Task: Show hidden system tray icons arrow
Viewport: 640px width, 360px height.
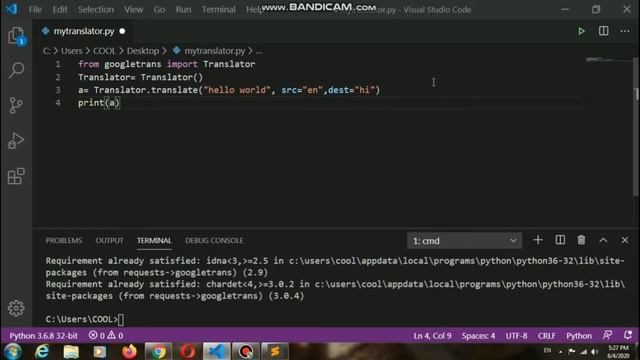Action: coord(561,351)
